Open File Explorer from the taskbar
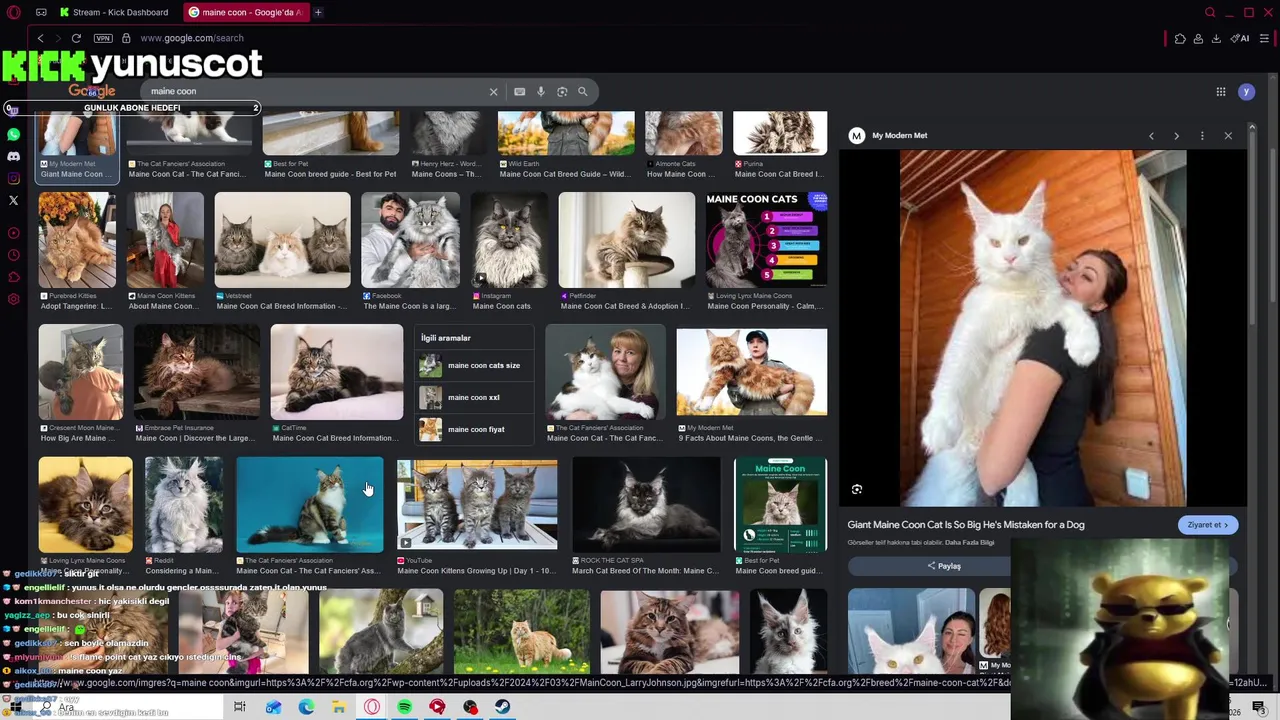1280x720 pixels. [x=339, y=707]
